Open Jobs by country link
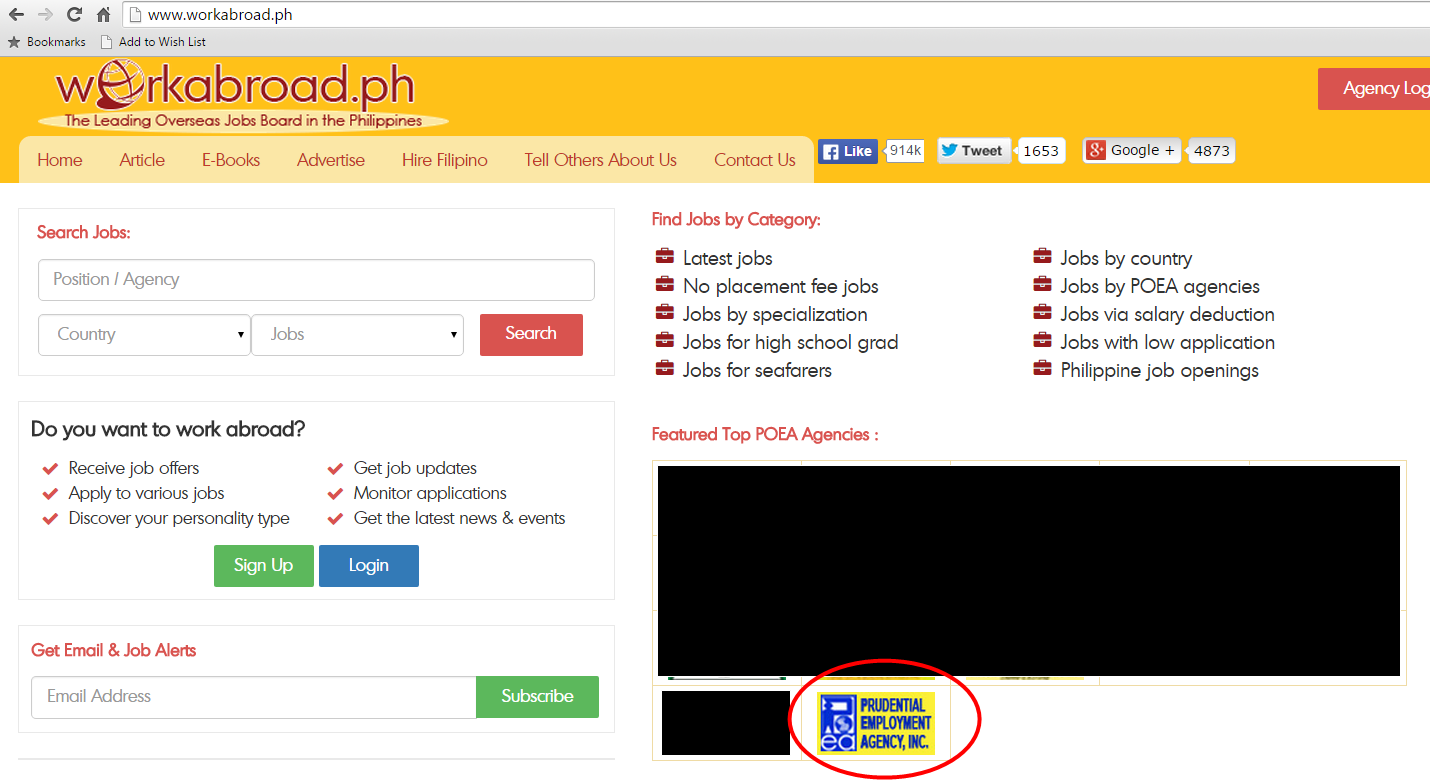Screen dimensions: 1430x781 coord(1127,259)
